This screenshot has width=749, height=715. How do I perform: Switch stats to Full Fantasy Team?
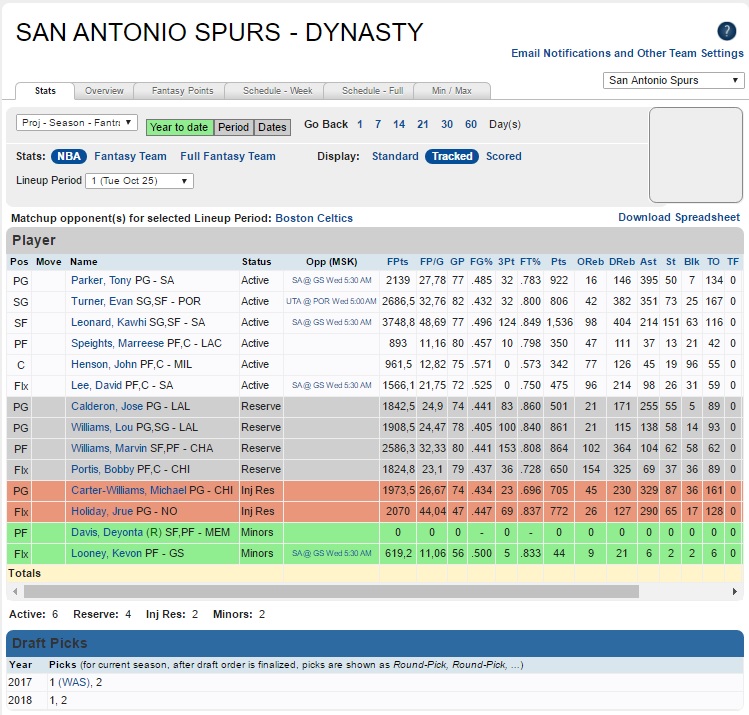[228, 156]
